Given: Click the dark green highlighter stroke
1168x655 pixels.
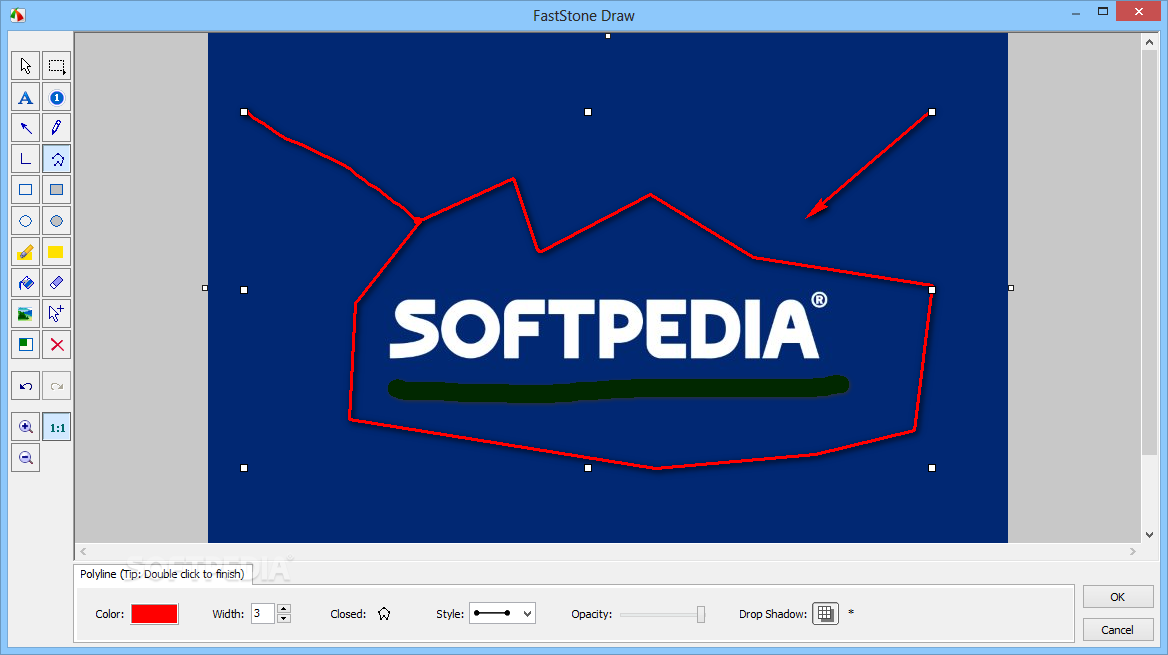Looking at the screenshot, I should (x=618, y=388).
